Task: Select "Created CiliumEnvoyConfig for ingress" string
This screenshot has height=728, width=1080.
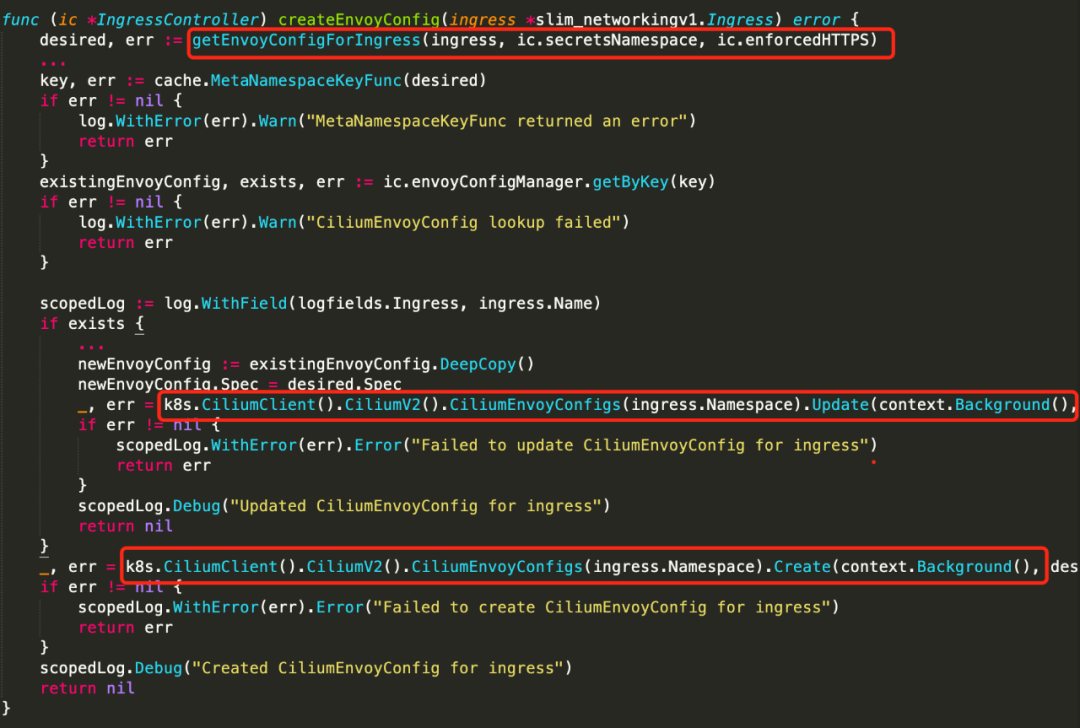Action: [377, 668]
